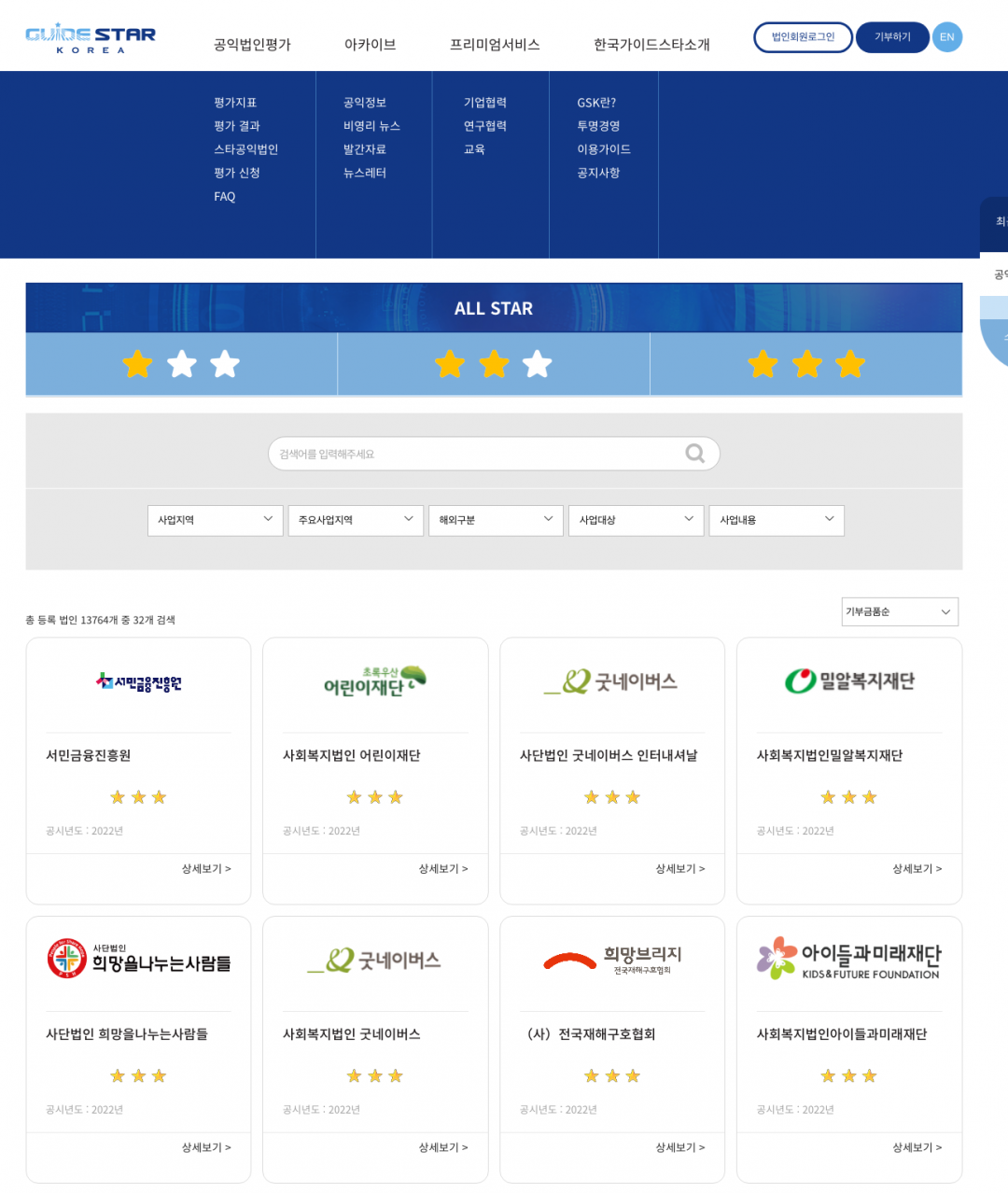
Task: Open the 굿네이버스 인터내셔날 card logo
Action: pyautogui.click(x=612, y=681)
